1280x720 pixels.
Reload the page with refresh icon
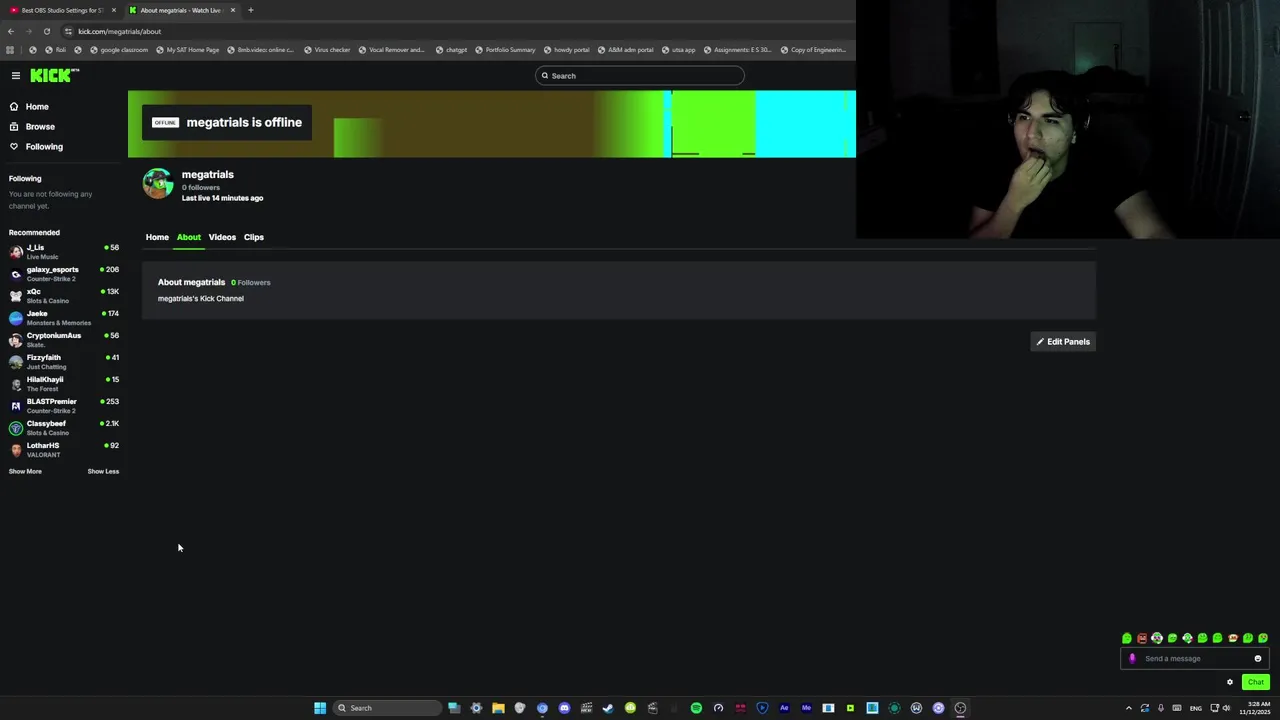(46, 31)
